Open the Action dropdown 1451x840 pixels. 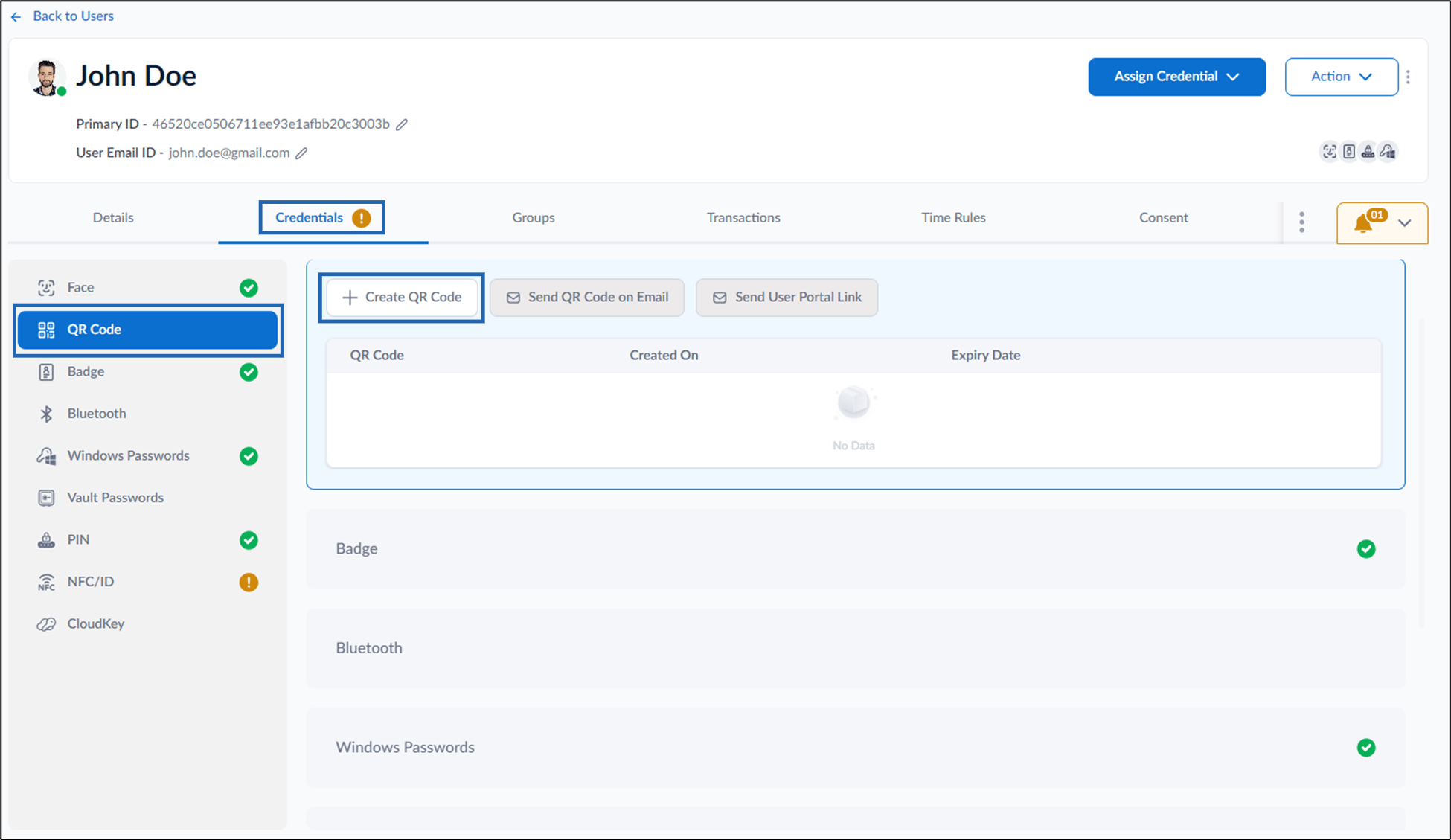click(x=1341, y=77)
